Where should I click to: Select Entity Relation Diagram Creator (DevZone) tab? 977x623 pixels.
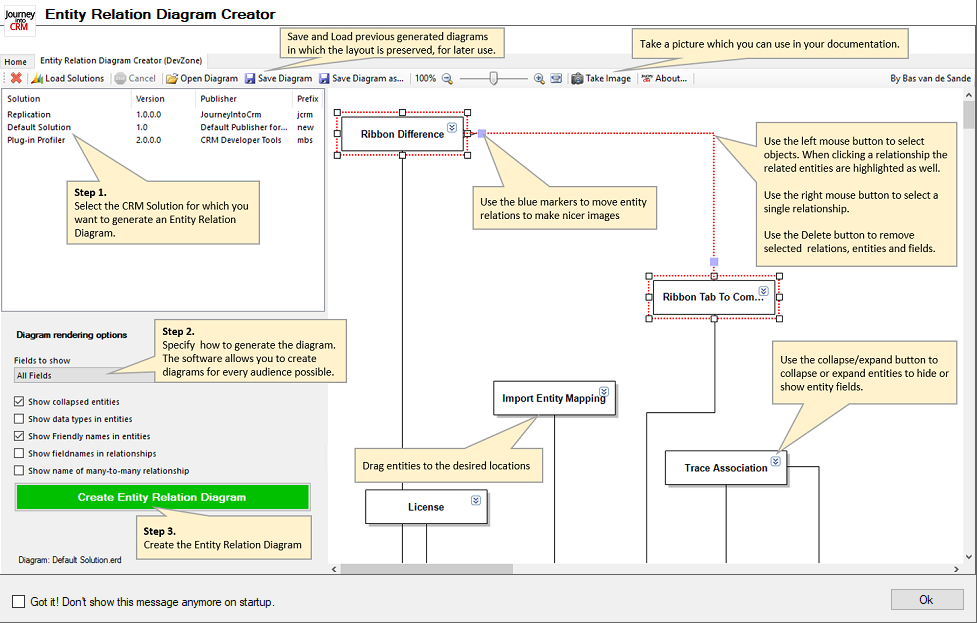click(121, 60)
